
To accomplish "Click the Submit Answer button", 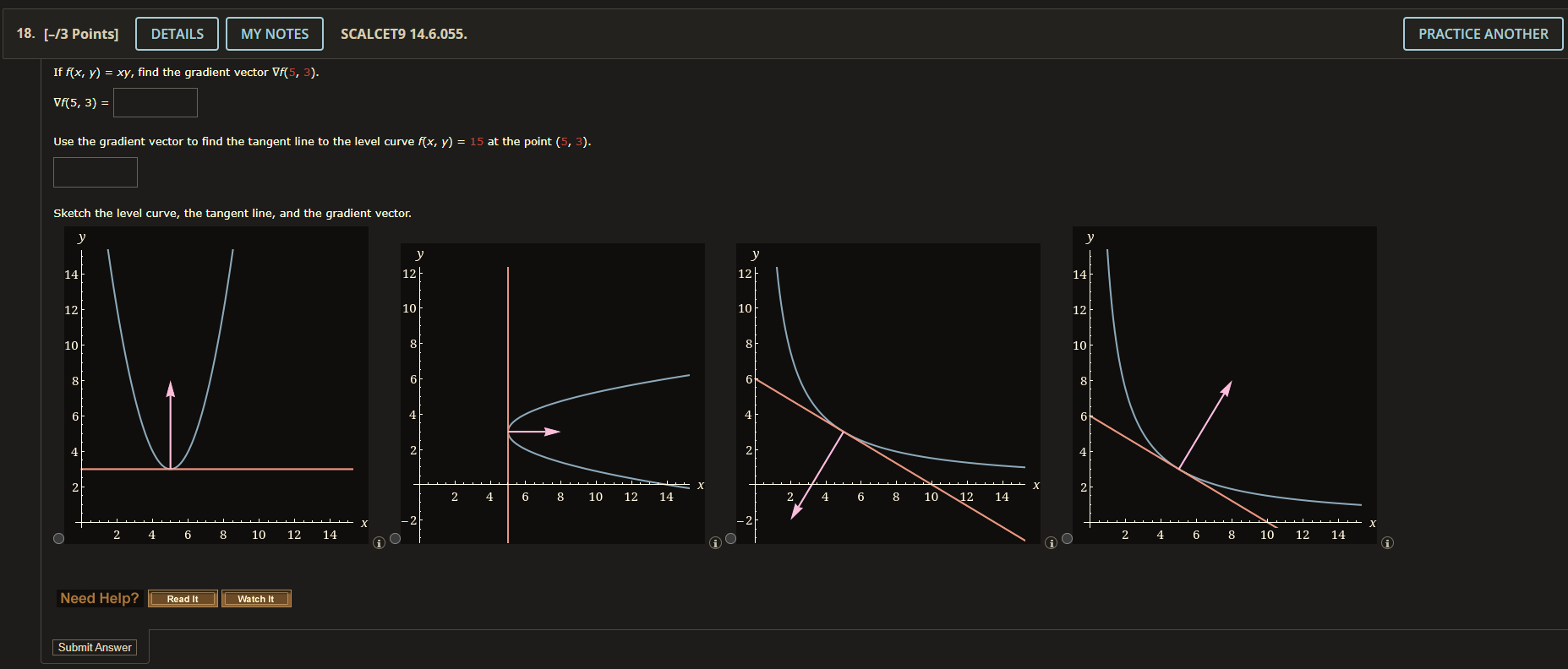I will point(95,647).
